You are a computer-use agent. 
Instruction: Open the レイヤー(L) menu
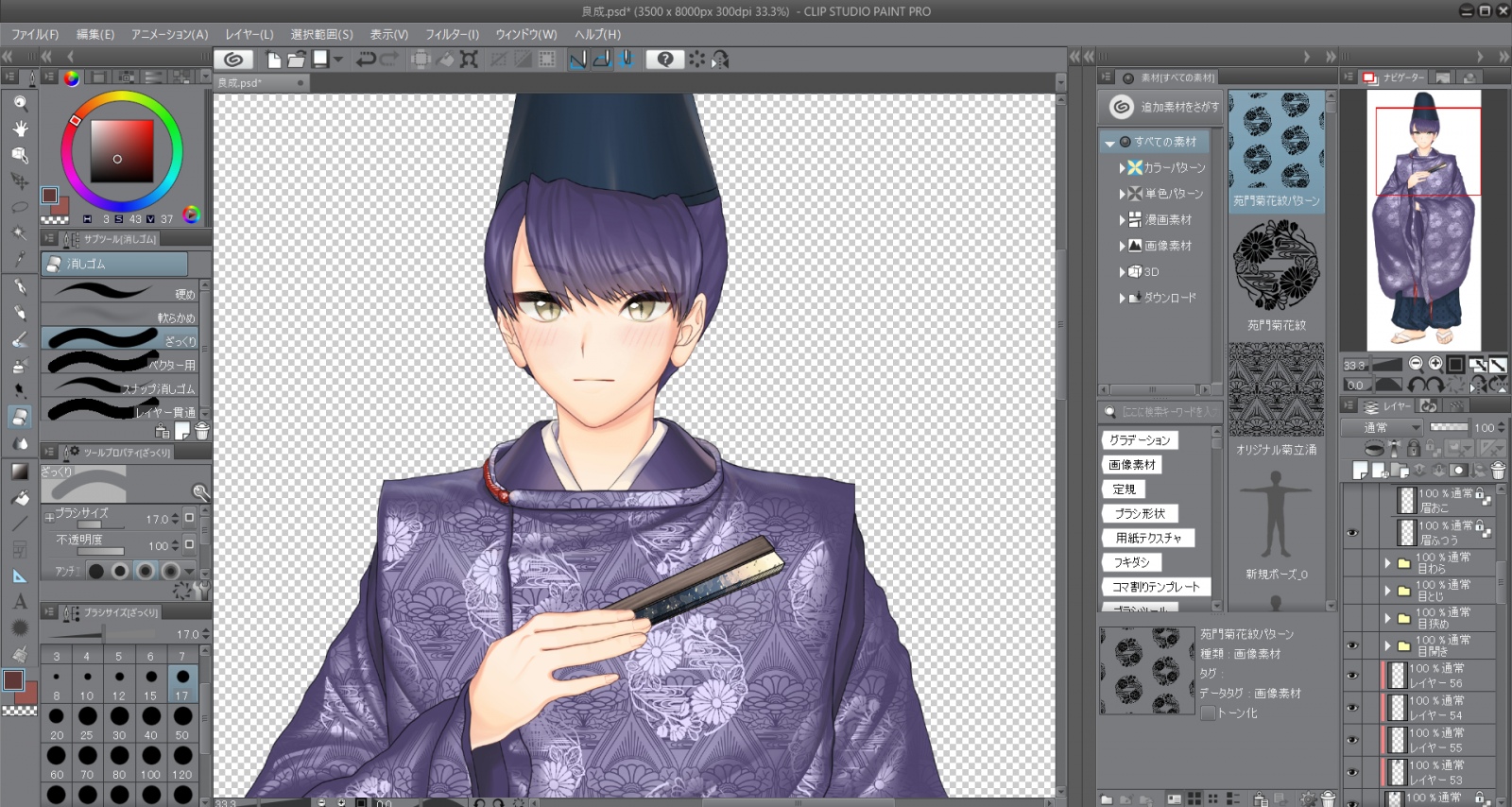click(x=249, y=34)
